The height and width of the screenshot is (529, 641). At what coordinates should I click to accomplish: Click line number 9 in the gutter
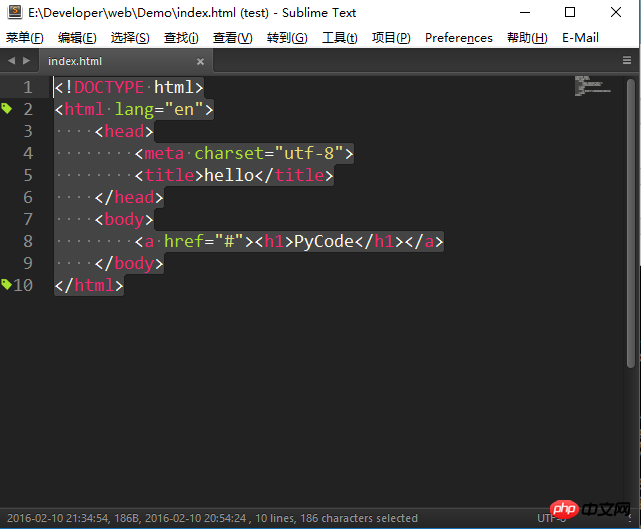pos(28,263)
